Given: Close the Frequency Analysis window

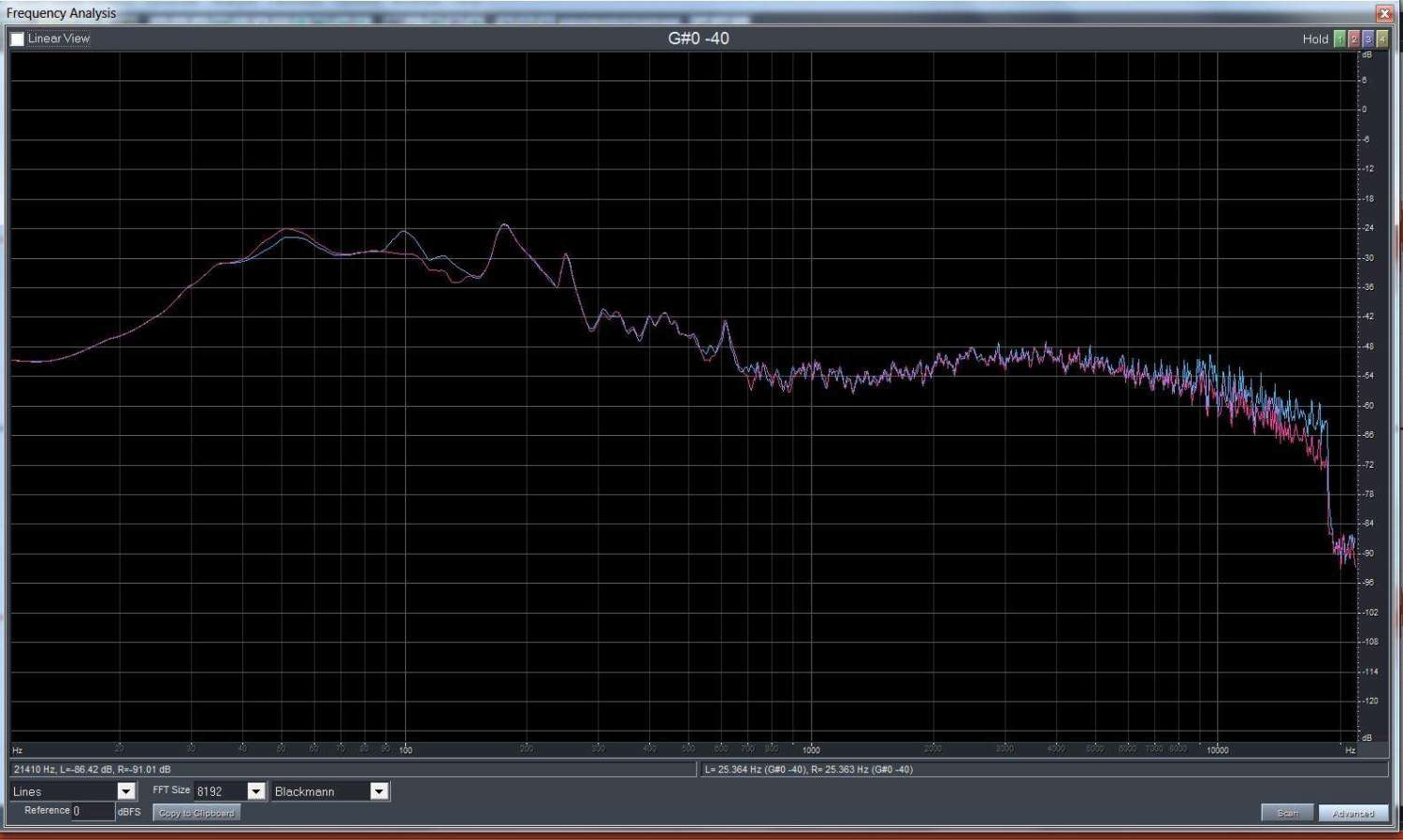Looking at the screenshot, I should coord(1385,13).
